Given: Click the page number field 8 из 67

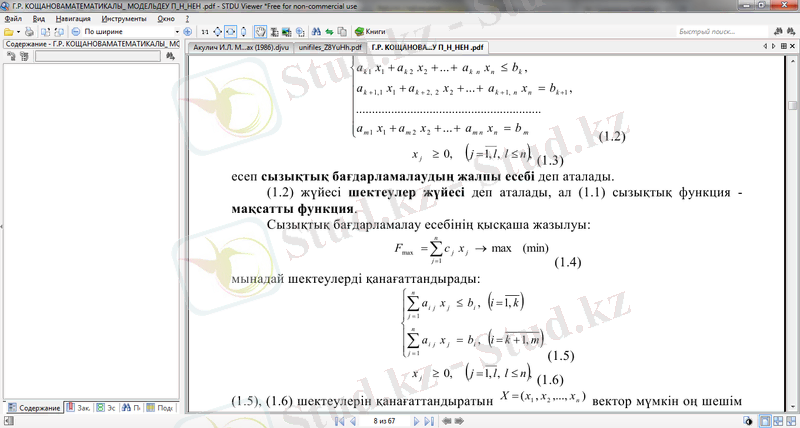Looking at the screenshot, I should tap(381, 421).
